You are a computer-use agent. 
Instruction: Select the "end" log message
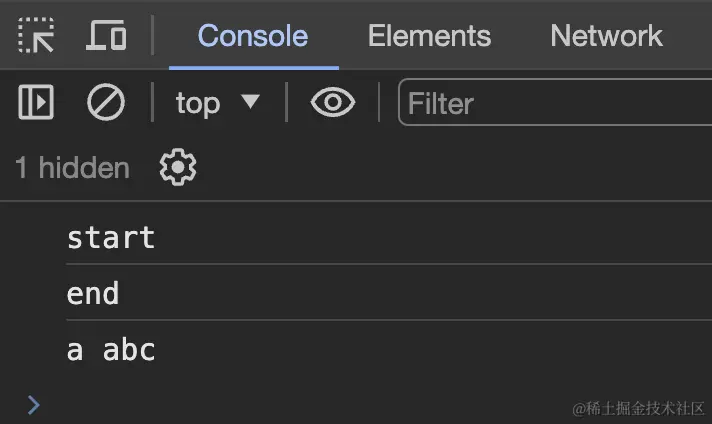pos(93,294)
